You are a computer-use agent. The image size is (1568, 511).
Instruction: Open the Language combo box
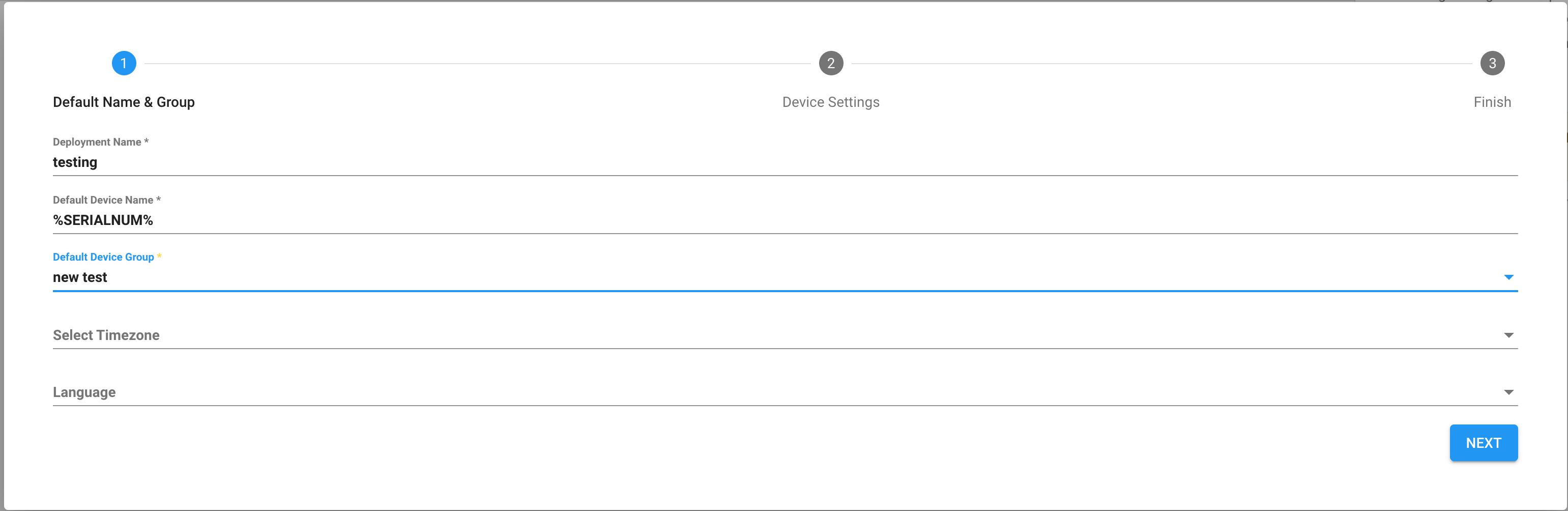(x=731, y=392)
